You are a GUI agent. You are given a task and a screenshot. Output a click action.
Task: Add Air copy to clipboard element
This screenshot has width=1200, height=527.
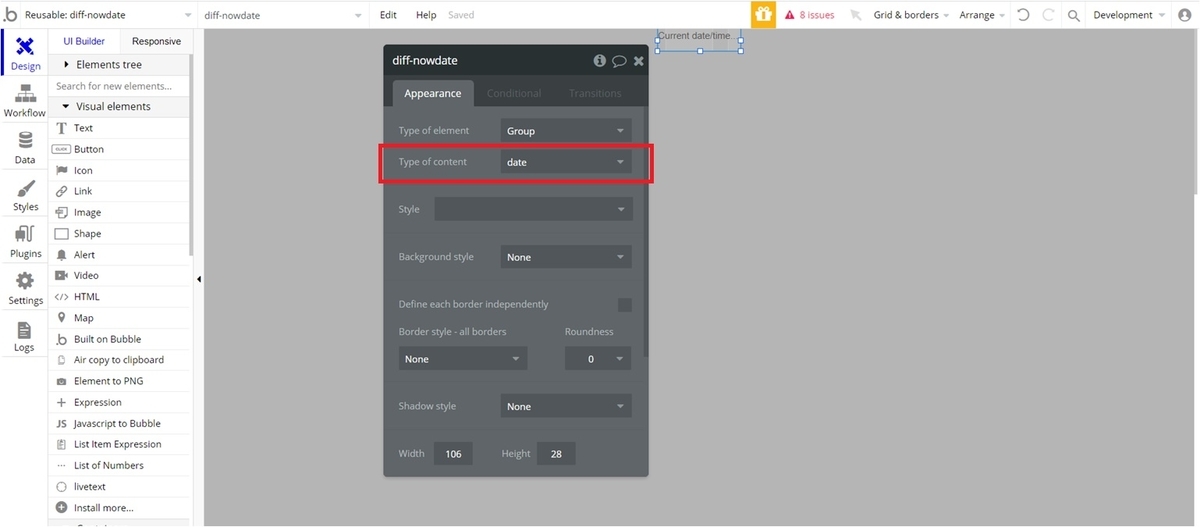(x=119, y=360)
